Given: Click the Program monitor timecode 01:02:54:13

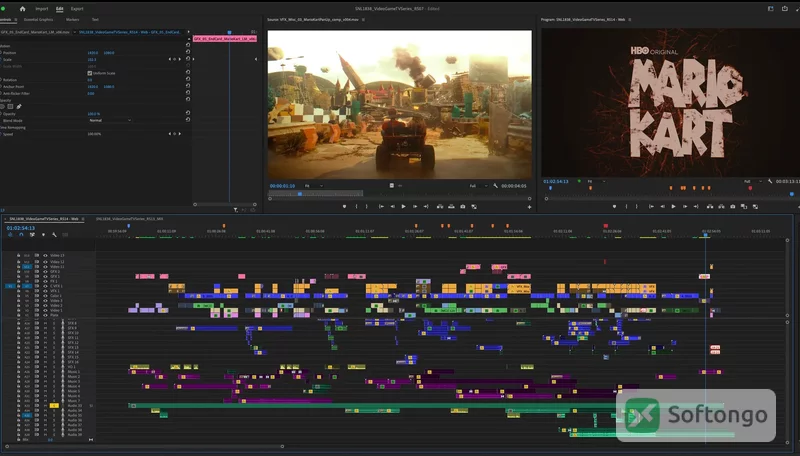Looking at the screenshot, I should [x=556, y=181].
